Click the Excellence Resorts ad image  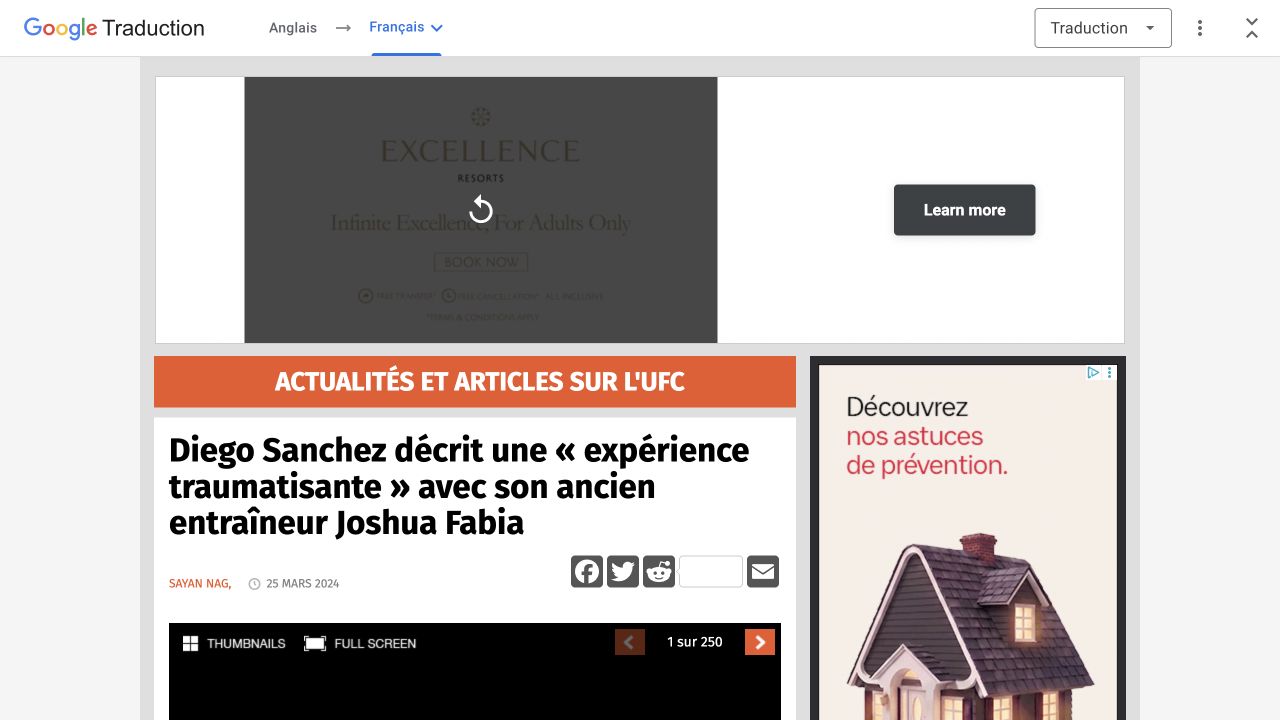[481, 210]
